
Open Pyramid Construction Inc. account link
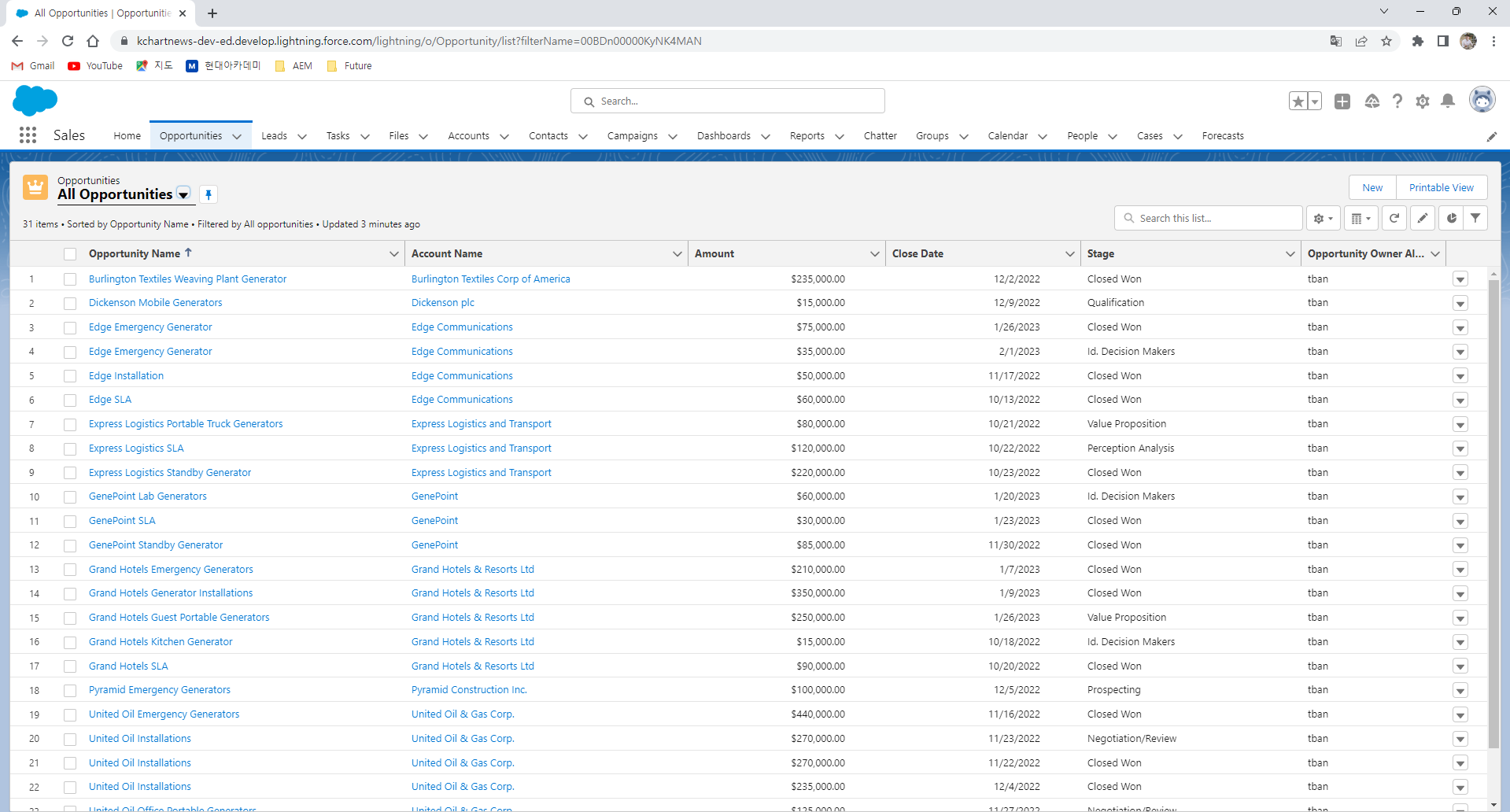[x=469, y=690]
